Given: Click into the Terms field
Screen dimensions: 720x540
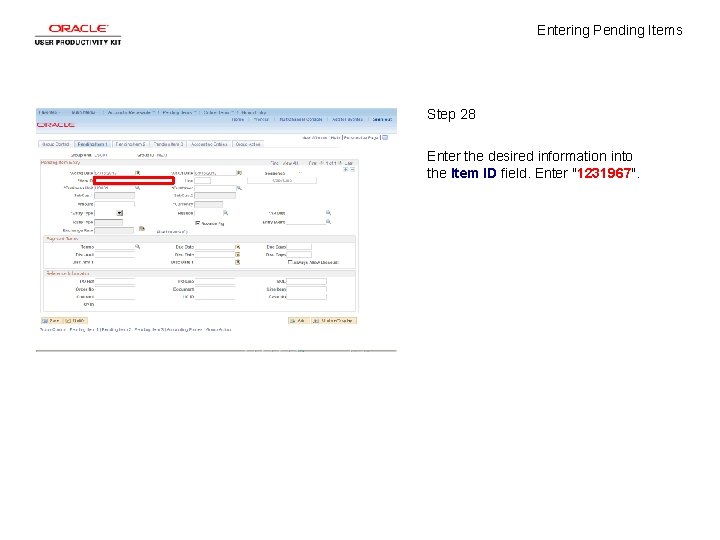Looking at the screenshot, I should [114, 247].
